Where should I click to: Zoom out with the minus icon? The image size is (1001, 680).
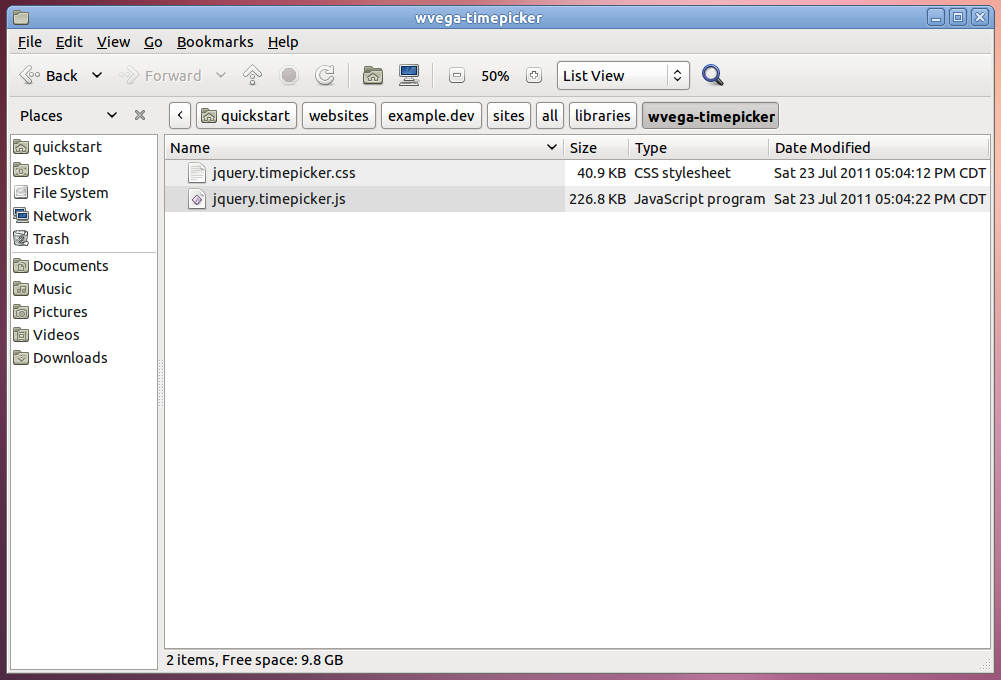(457, 75)
